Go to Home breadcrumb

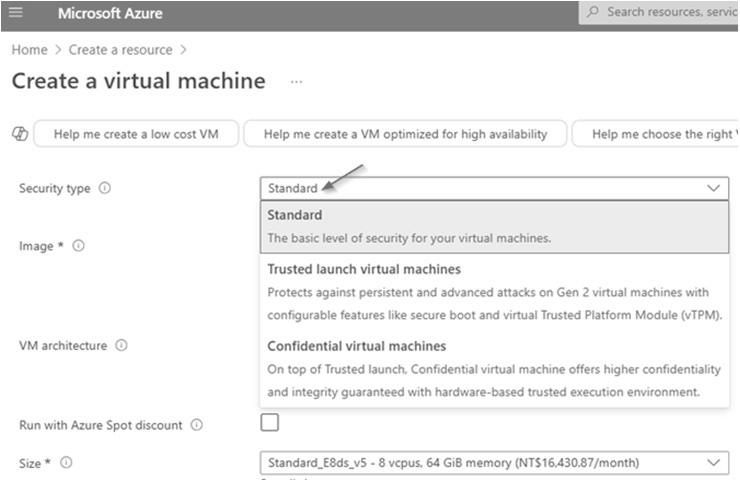29,50
